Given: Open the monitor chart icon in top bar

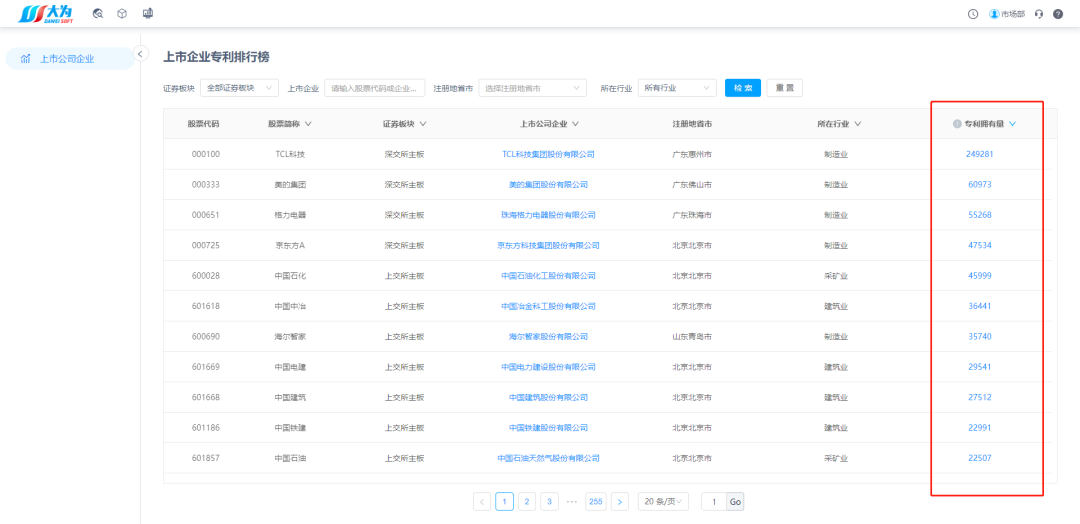Looking at the screenshot, I should [x=147, y=13].
